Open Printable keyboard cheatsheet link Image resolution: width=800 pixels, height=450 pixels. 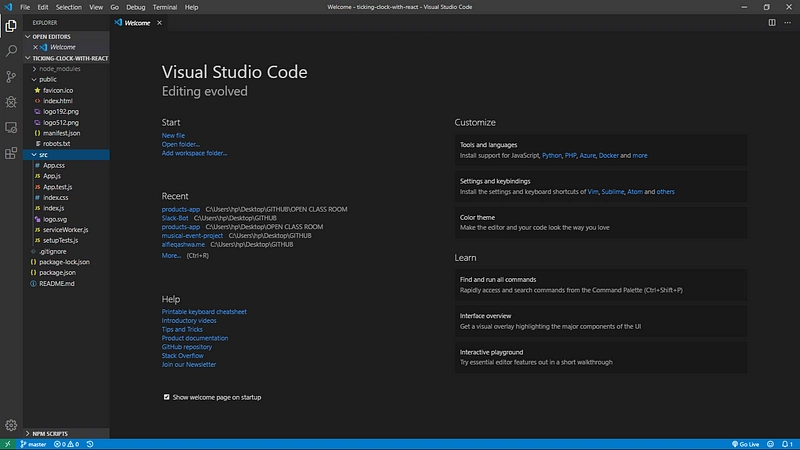pos(204,312)
